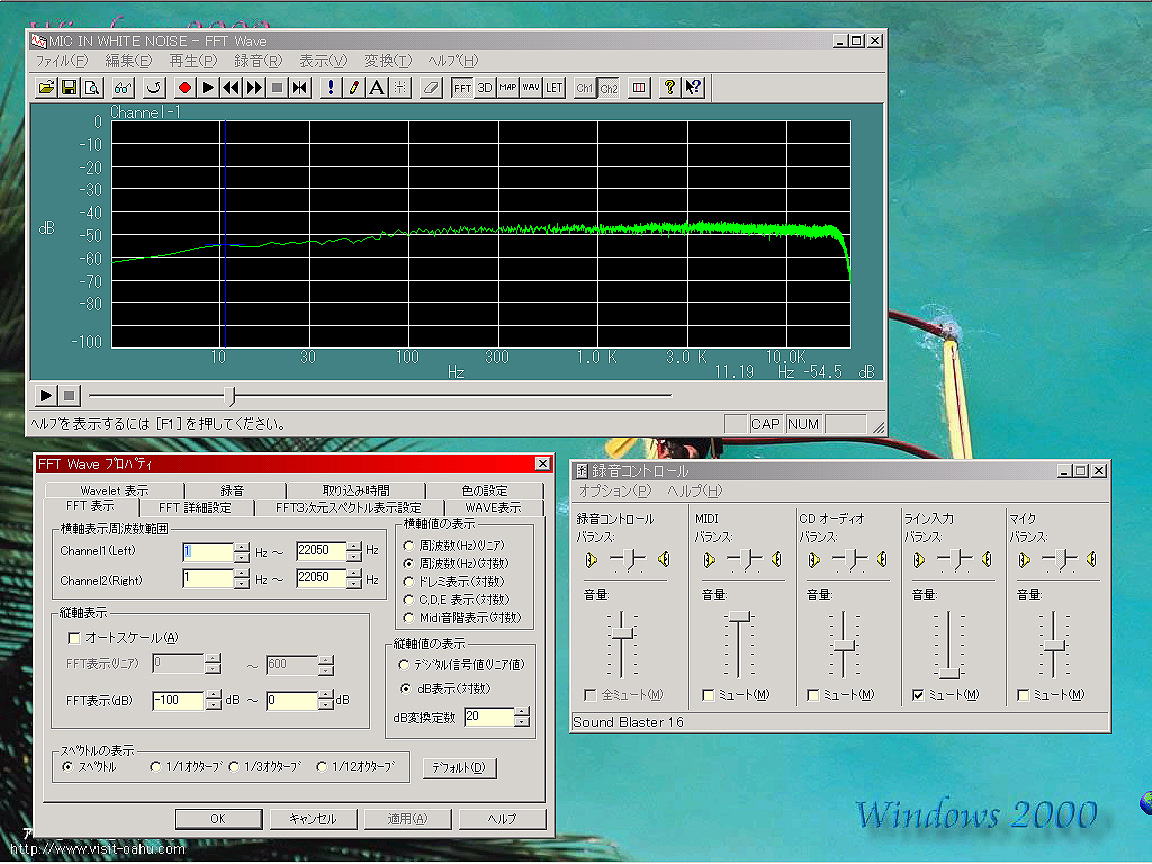Toggle Ch2 channel display button
Image resolution: width=1152 pixels, height=864 pixels.
click(x=608, y=88)
